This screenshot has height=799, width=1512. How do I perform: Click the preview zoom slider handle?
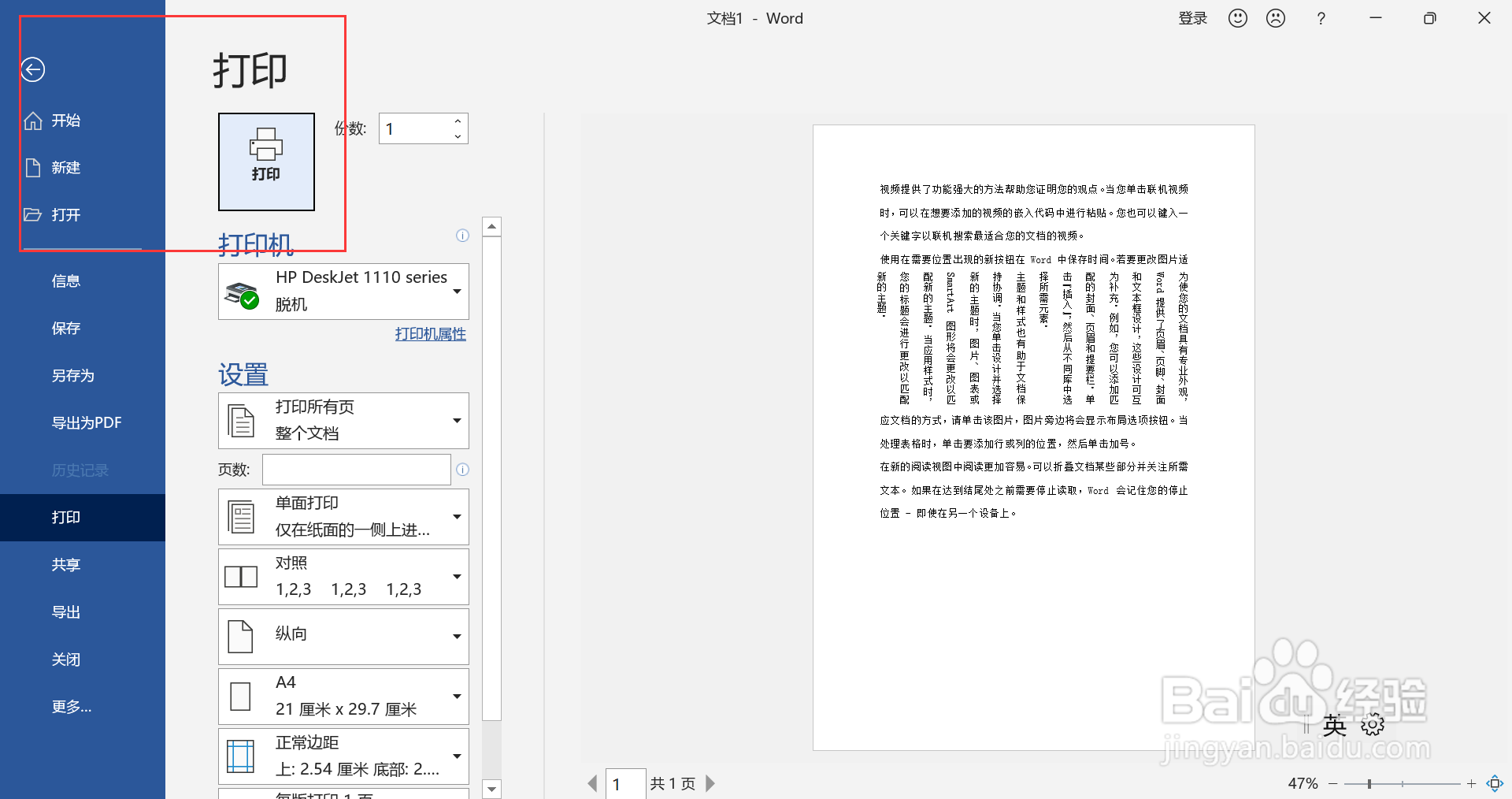(x=1369, y=783)
